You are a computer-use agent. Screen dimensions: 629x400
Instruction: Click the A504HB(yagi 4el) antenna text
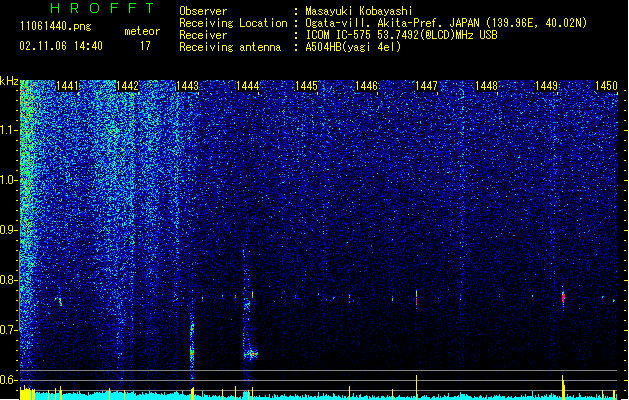point(353,47)
